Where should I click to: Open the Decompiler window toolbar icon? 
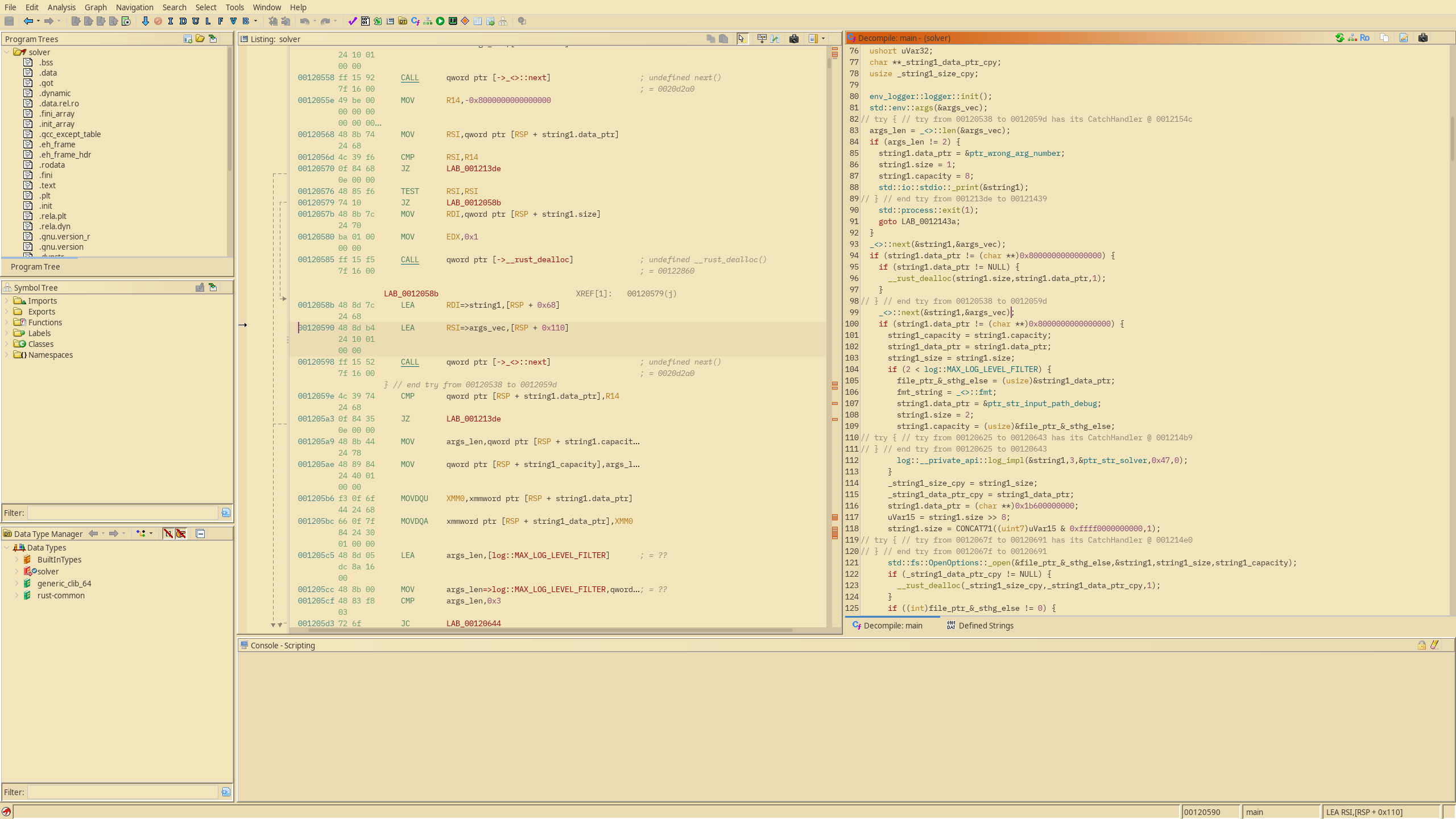coord(415,21)
